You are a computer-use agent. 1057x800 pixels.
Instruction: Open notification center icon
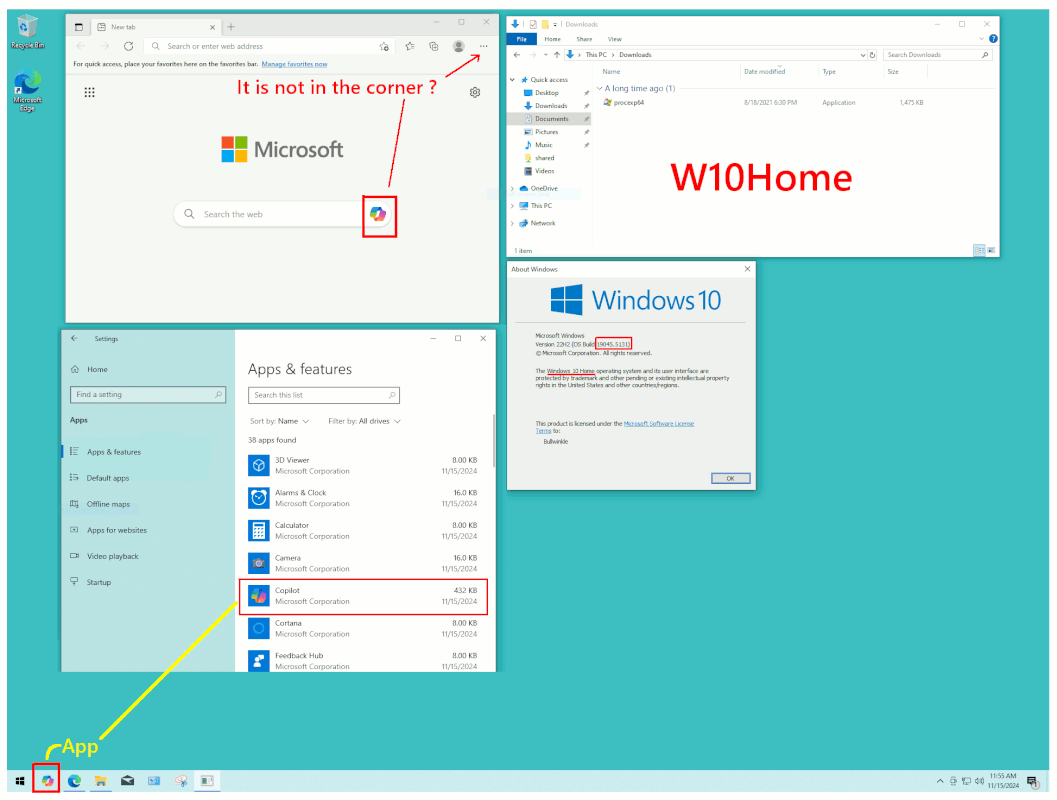pos(1032,781)
